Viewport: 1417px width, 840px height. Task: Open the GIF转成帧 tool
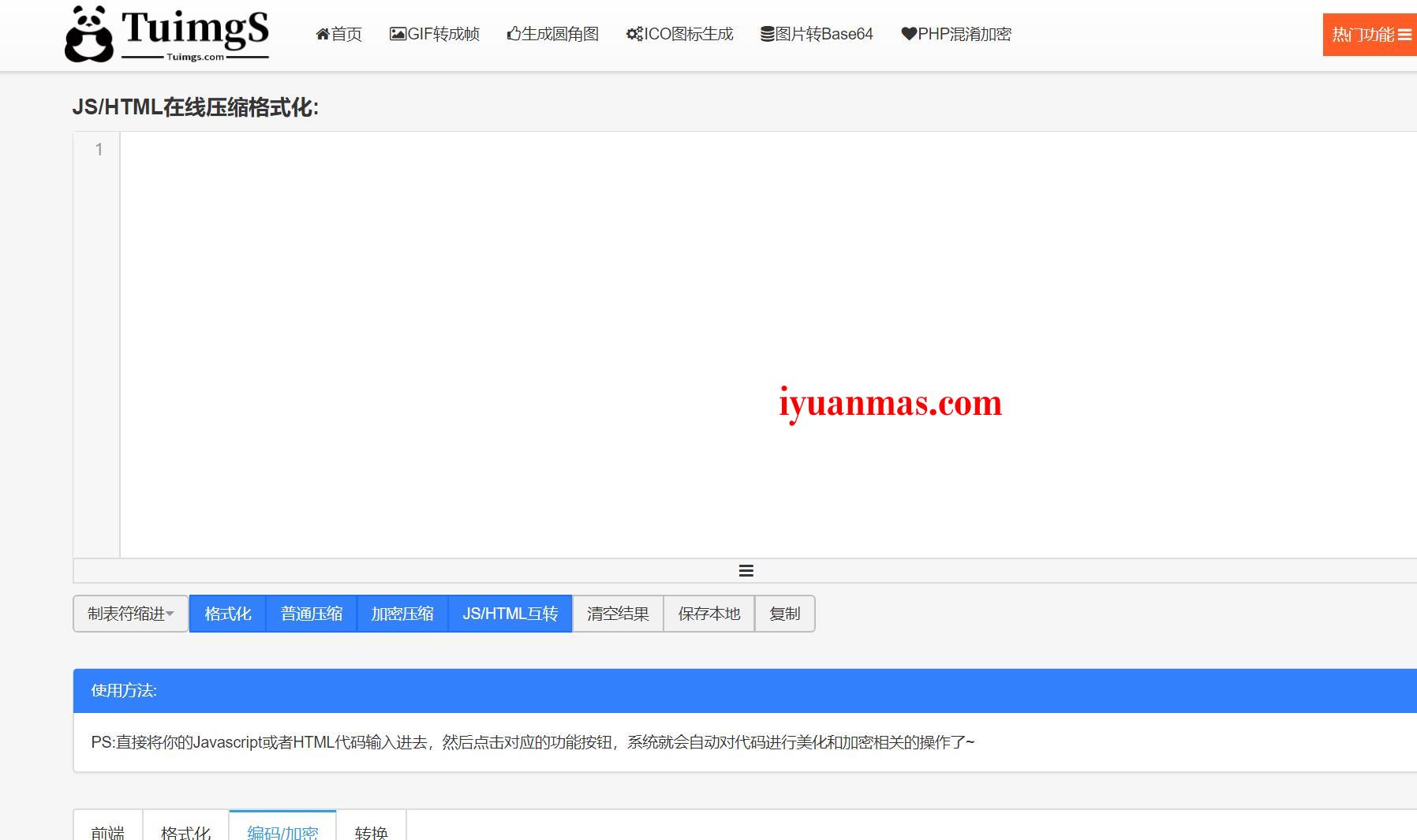coord(435,34)
